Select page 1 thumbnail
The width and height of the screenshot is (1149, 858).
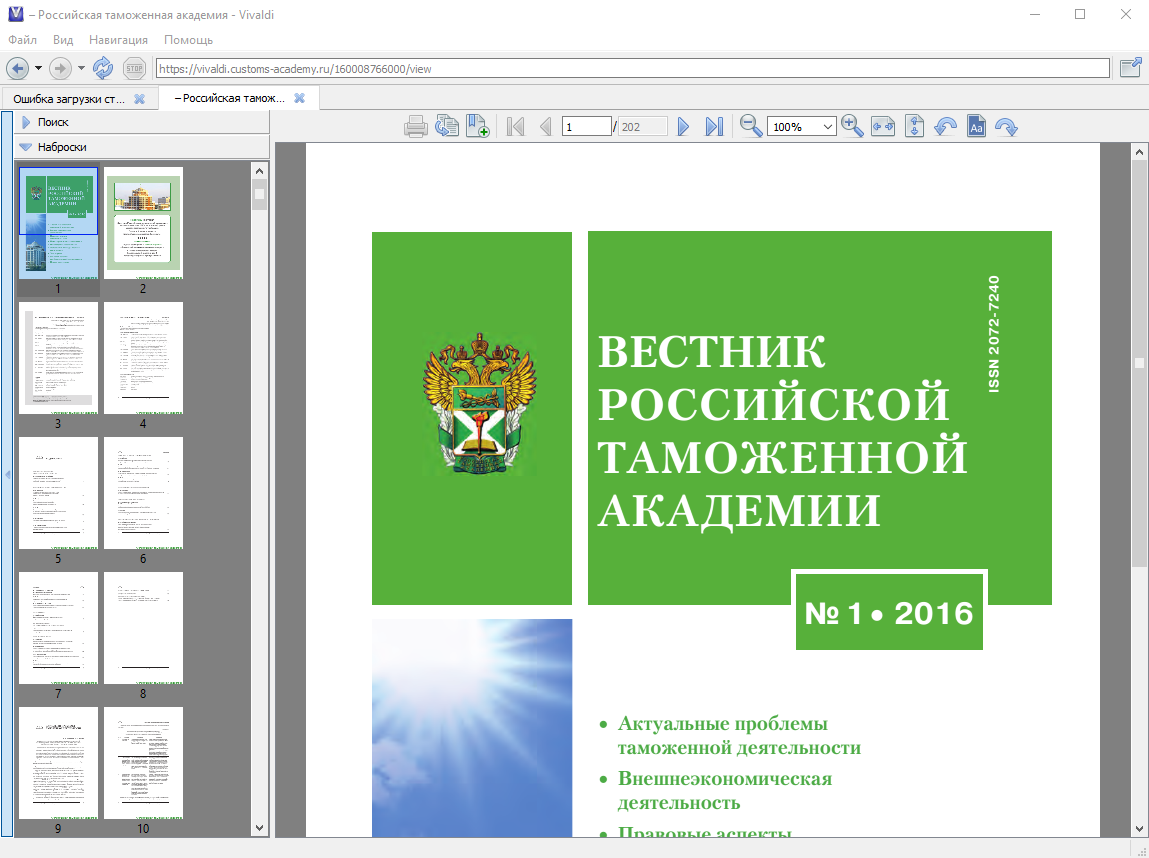click(x=59, y=223)
